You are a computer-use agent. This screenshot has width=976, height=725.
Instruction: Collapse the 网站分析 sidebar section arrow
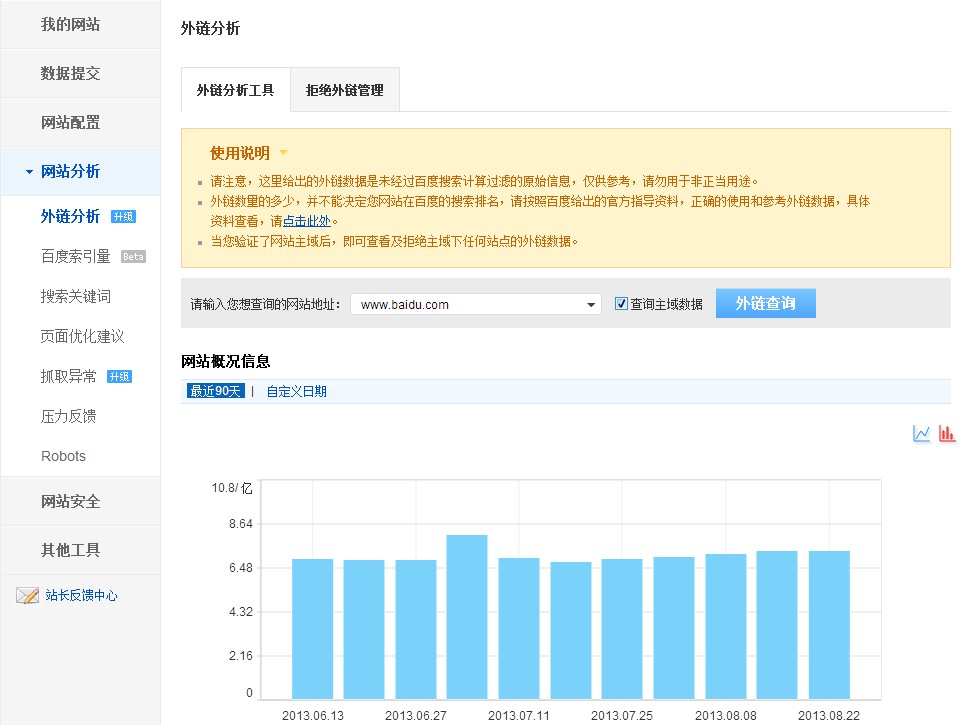29,172
